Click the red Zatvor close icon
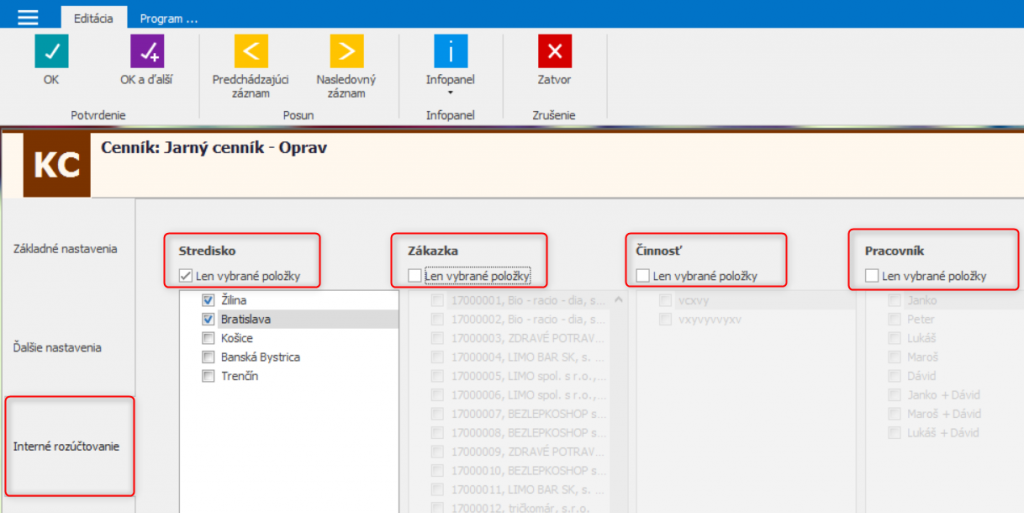 click(554, 51)
